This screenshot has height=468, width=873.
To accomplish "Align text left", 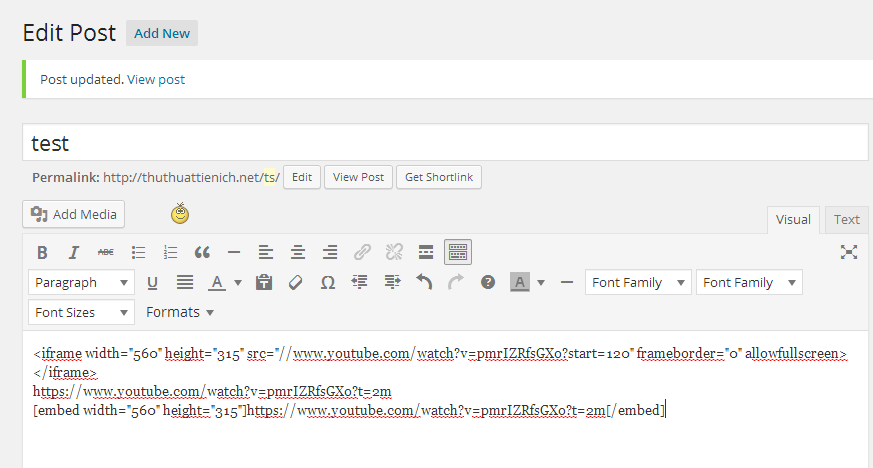I will (x=266, y=253).
